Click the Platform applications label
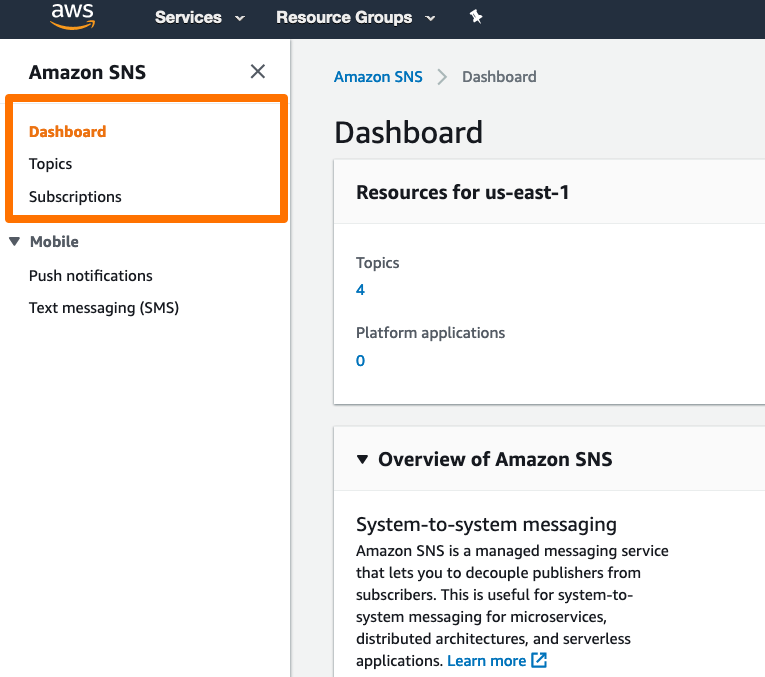 tap(430, 333)
